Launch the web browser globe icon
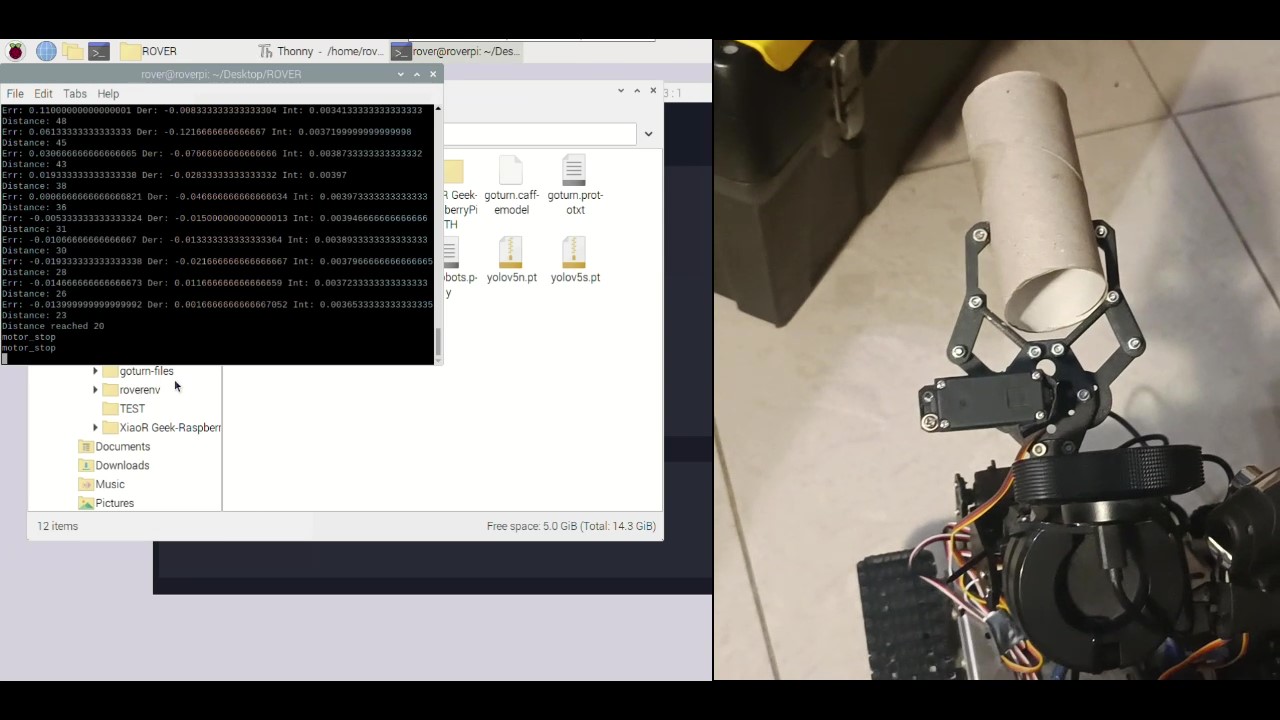The image size is (1280, 720). tap(46, 51)
